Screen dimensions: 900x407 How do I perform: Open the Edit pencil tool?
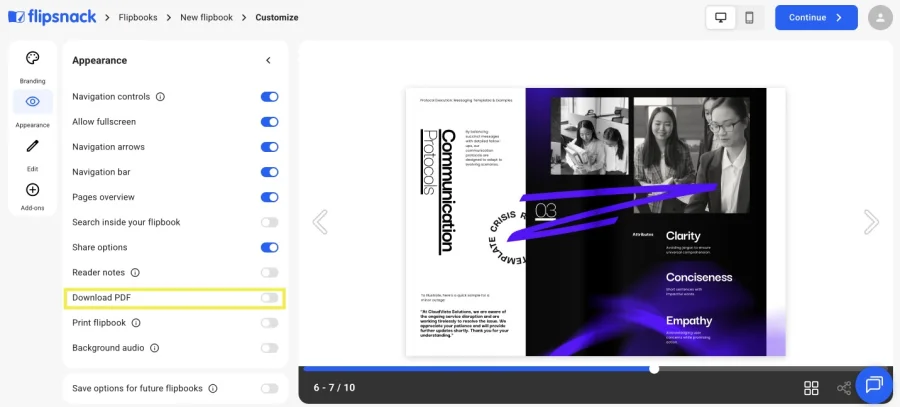33,146
